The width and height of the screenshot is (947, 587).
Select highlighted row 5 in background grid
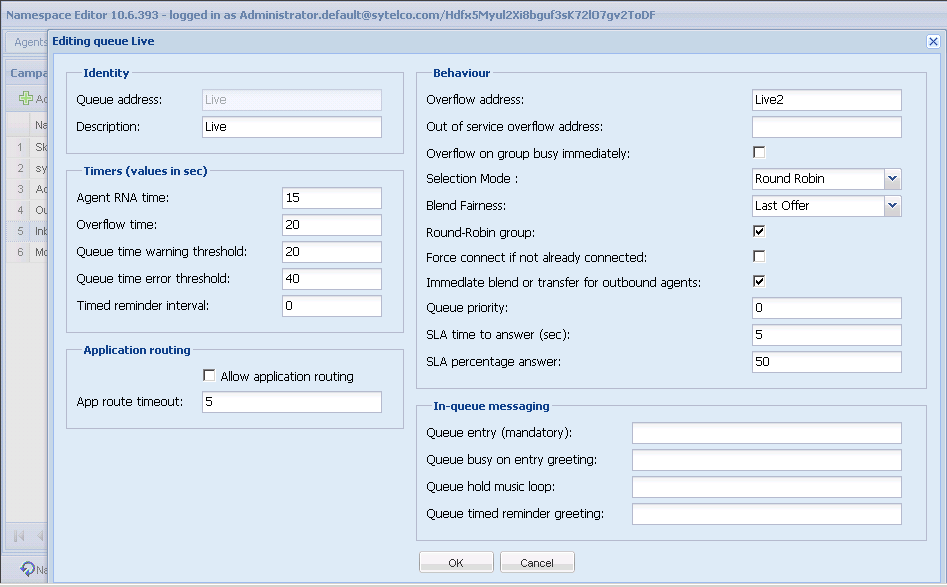coord(27,231)
